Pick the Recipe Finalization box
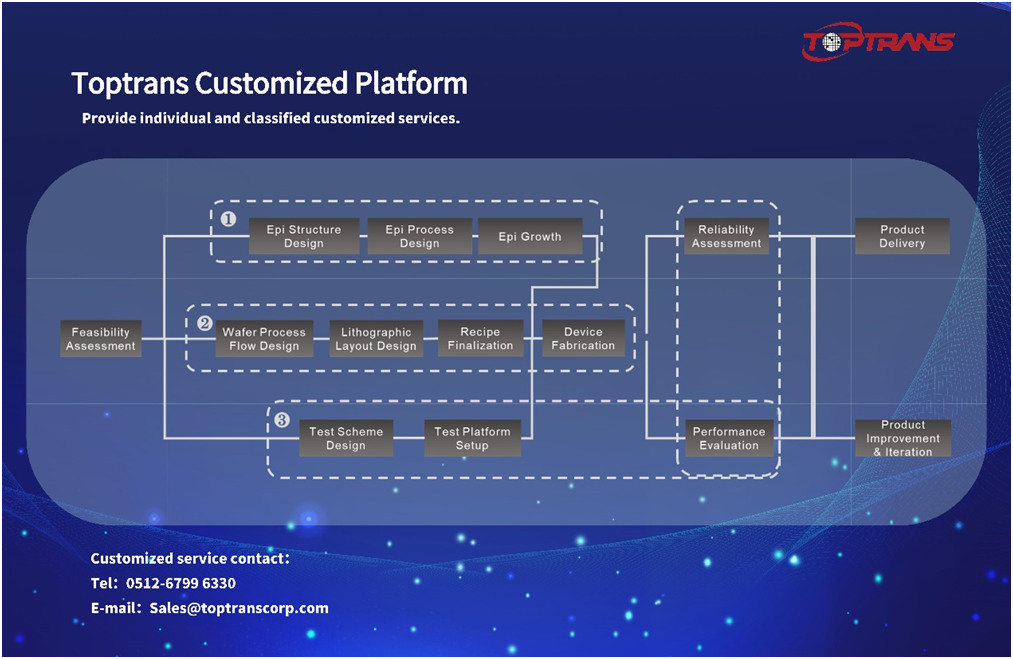 480,339
